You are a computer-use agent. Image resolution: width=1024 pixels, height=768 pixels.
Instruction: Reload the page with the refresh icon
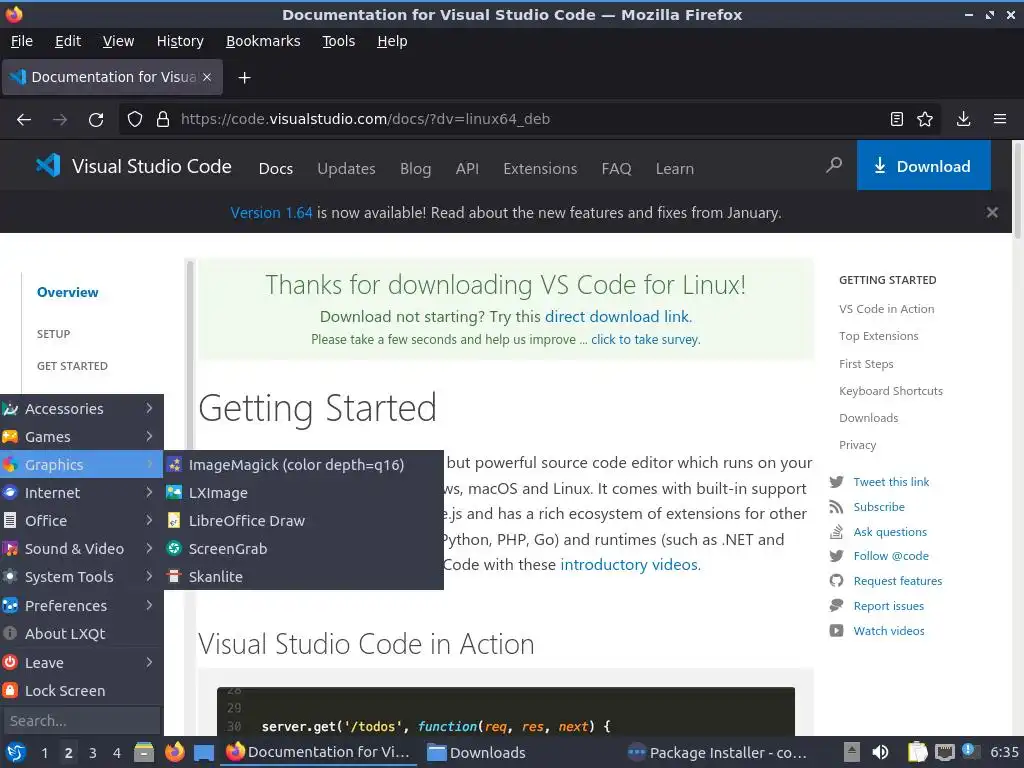96,120
